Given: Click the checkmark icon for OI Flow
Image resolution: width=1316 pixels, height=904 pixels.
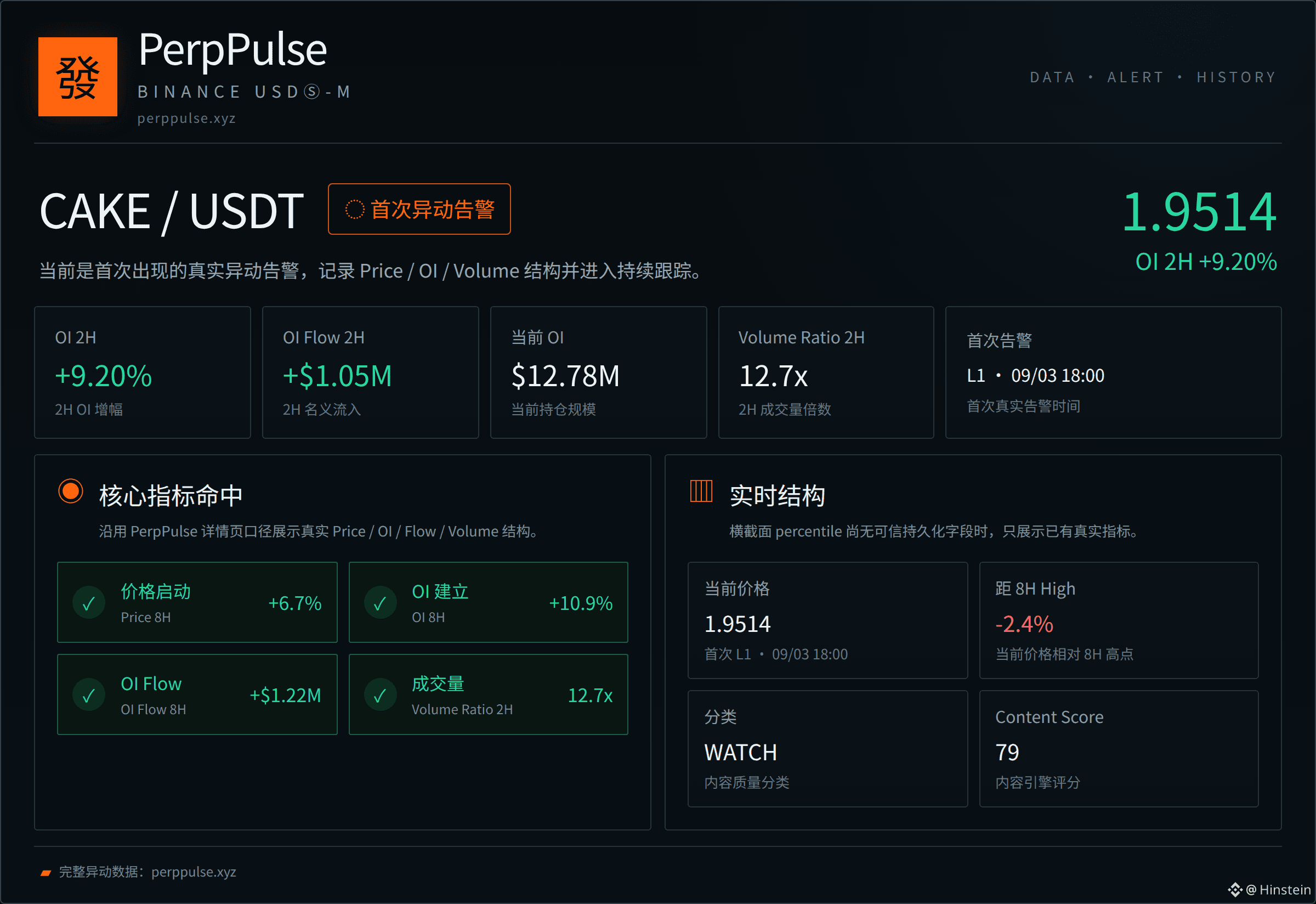Looking at the screenshot, I should click(x=89, y=695).
